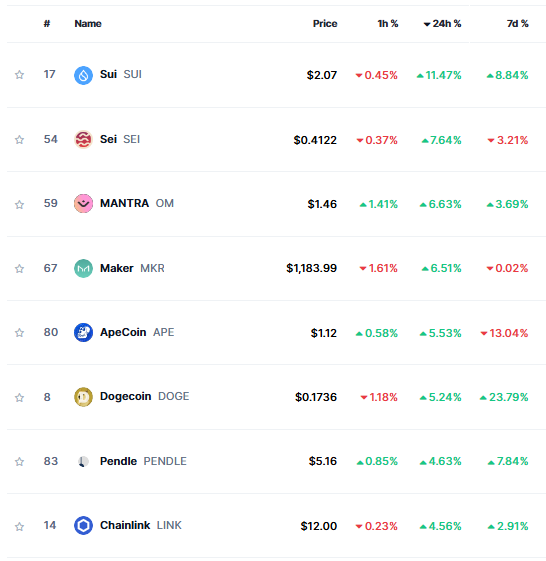The height and width of the screenshot is (561, 546).
Task: Sort by the 1h % column header
Action: coord(388,24)
